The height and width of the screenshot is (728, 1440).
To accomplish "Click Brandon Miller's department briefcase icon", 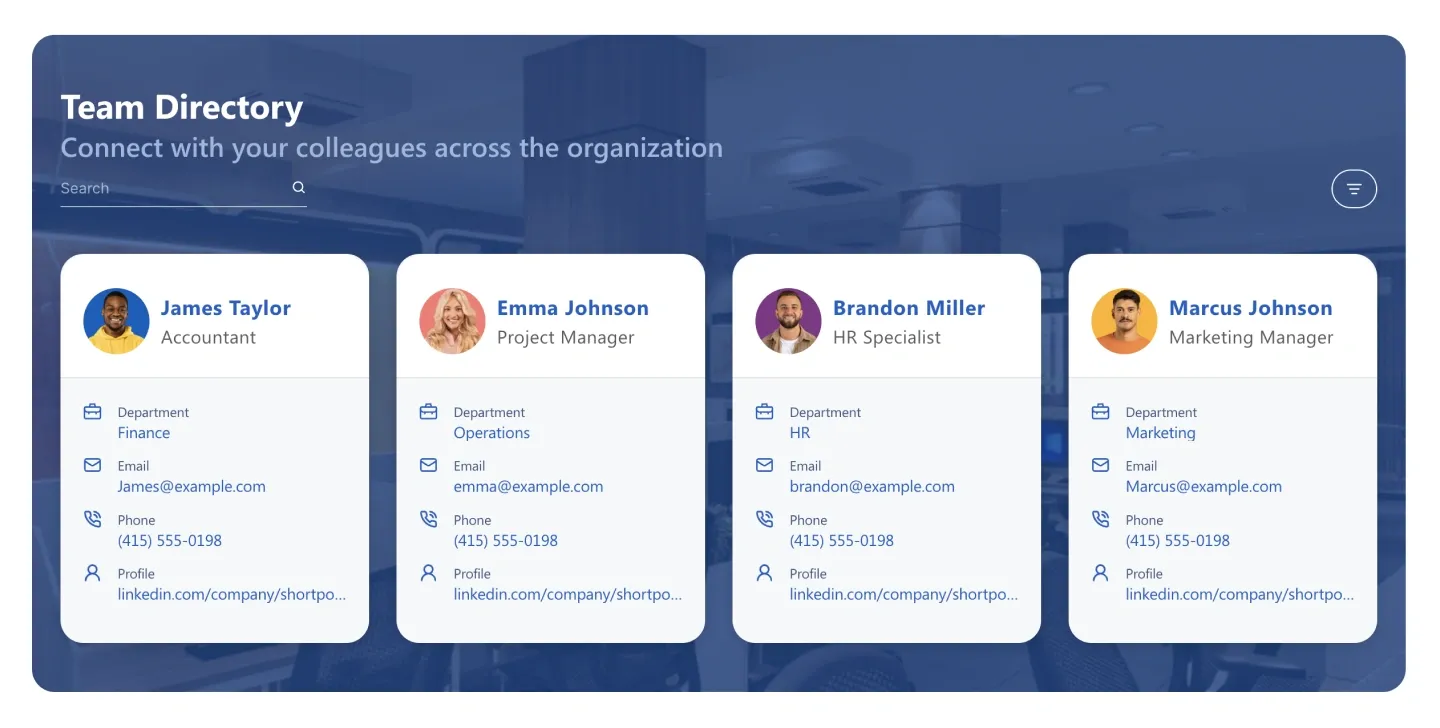I will pyautogui.click(x=765, y=411).
